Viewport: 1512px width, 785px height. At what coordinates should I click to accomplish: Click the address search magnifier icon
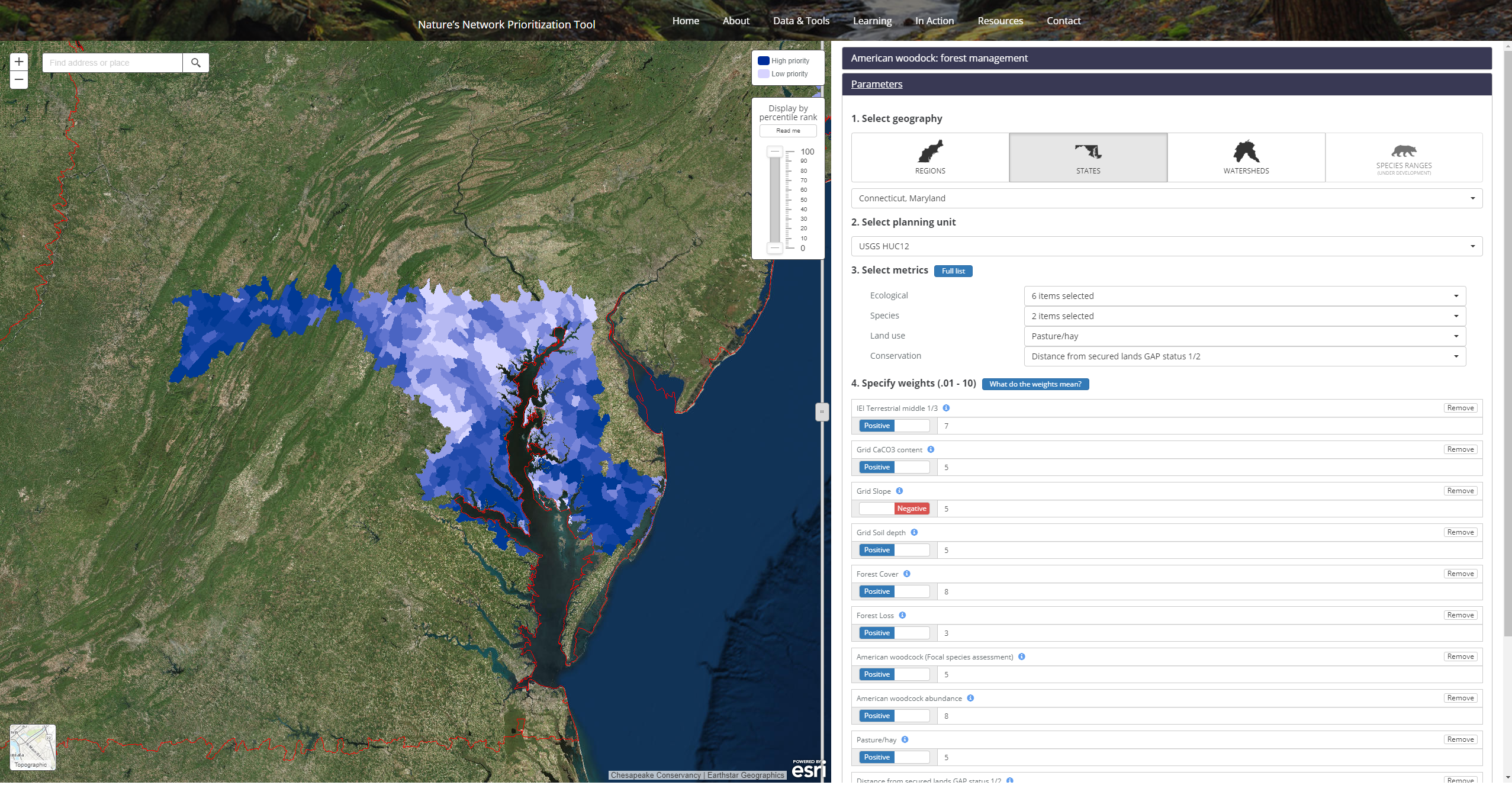[x=196, y=63]
